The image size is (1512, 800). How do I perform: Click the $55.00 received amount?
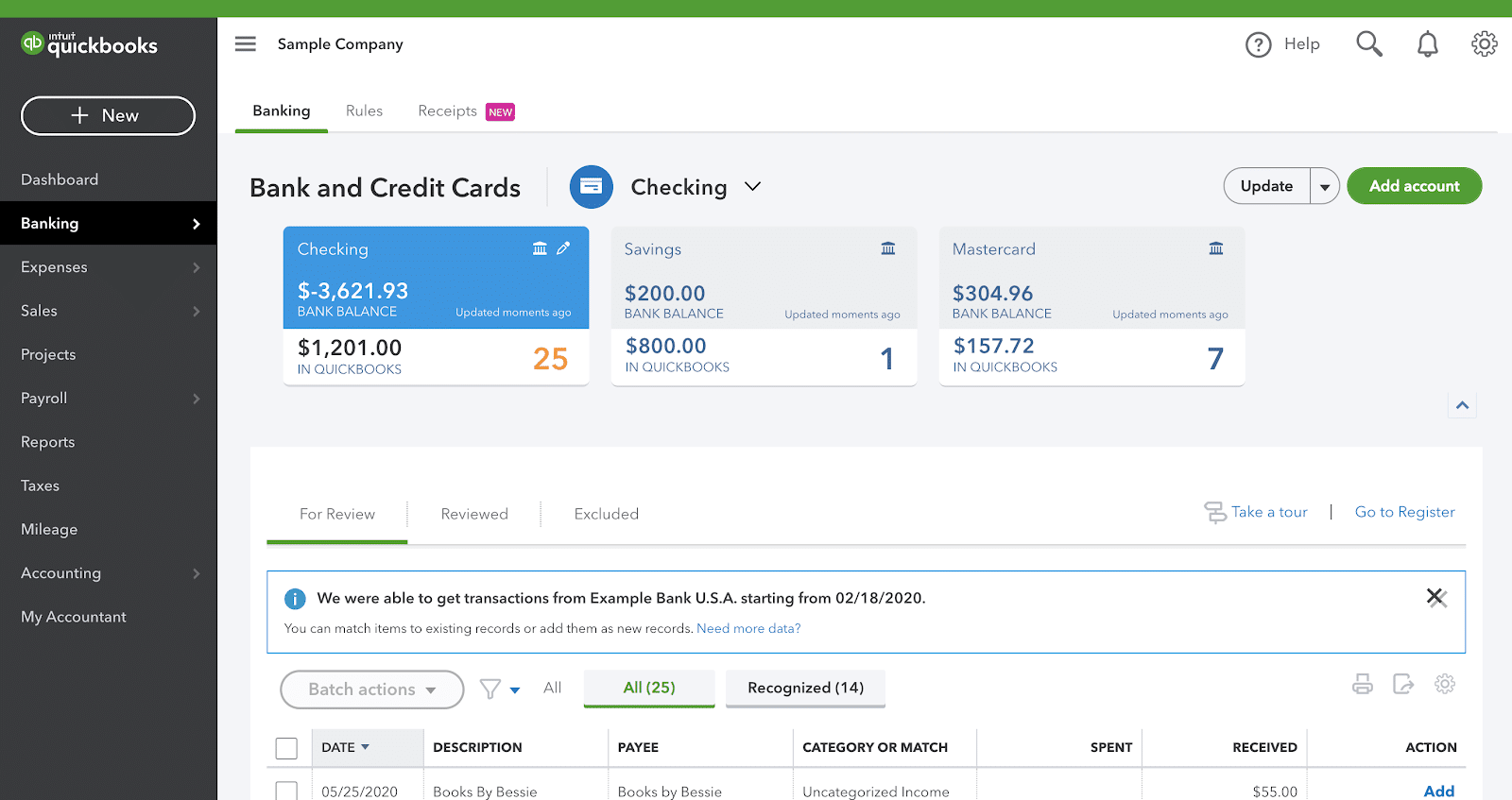(1275, 791)
